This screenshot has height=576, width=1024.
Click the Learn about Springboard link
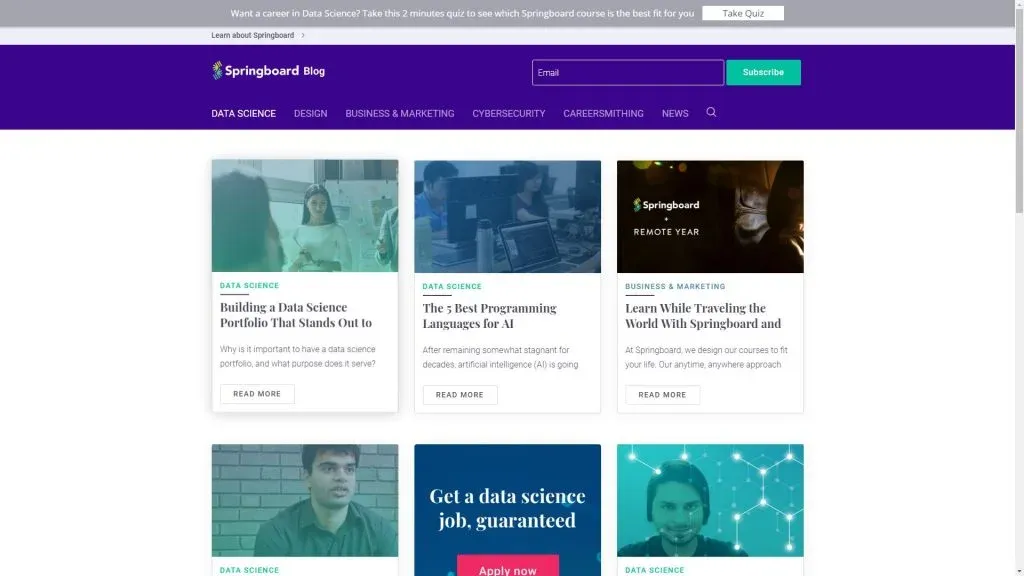pos(252,35)
